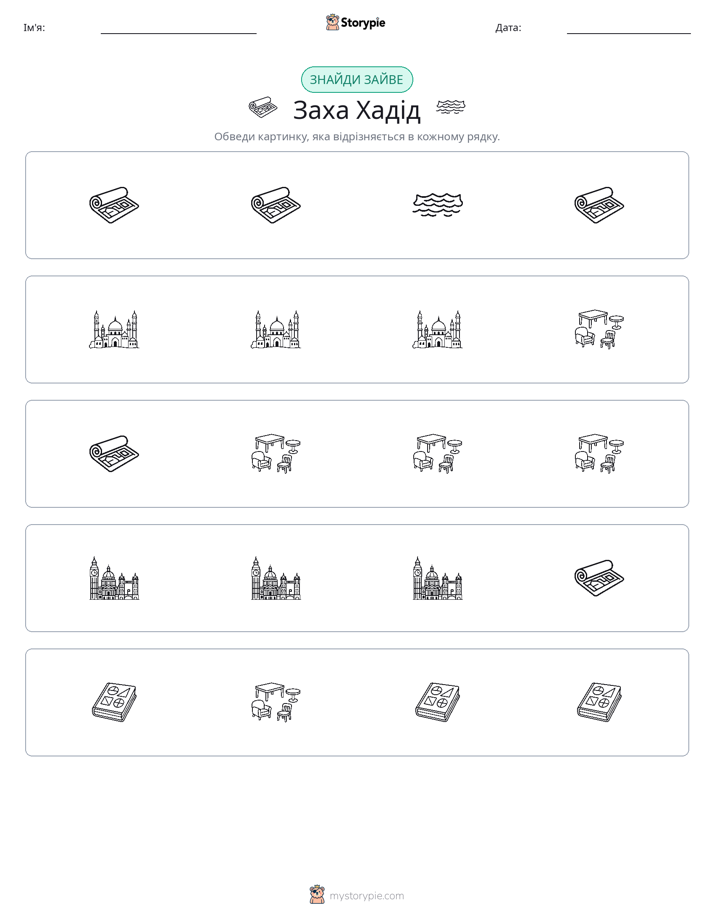Click the first rolled carpet in row one
Image resolution: width=714 pixels, height=924 pixels.
click(x=114, y=205)
